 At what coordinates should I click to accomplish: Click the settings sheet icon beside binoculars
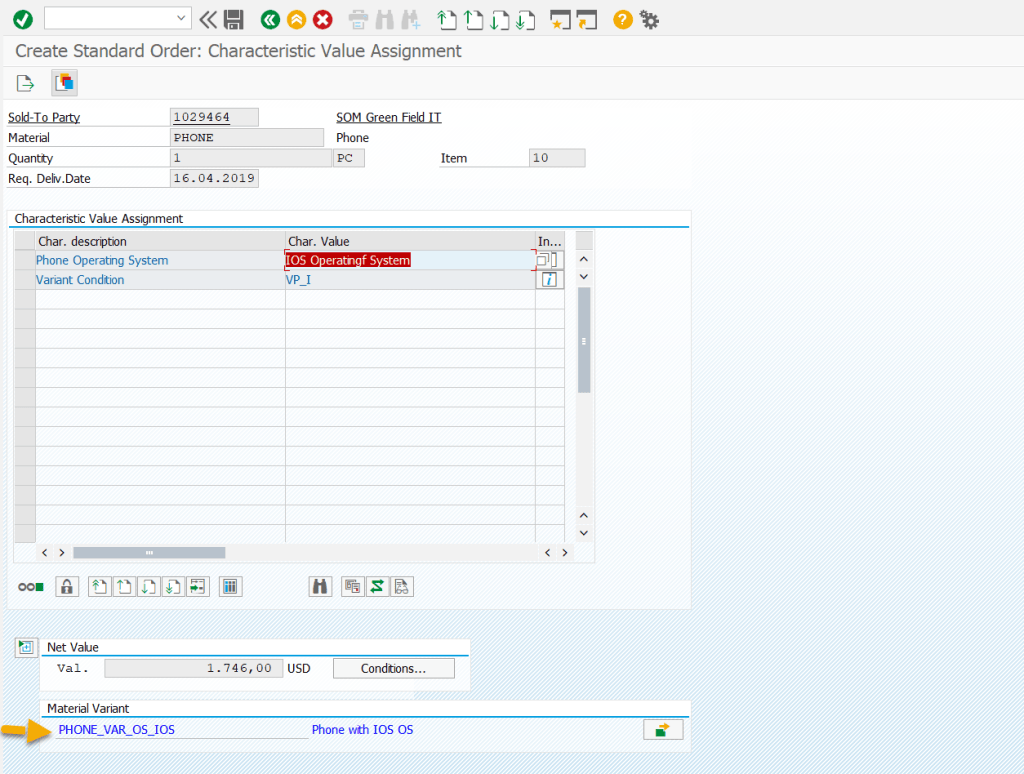coord(353,587)
